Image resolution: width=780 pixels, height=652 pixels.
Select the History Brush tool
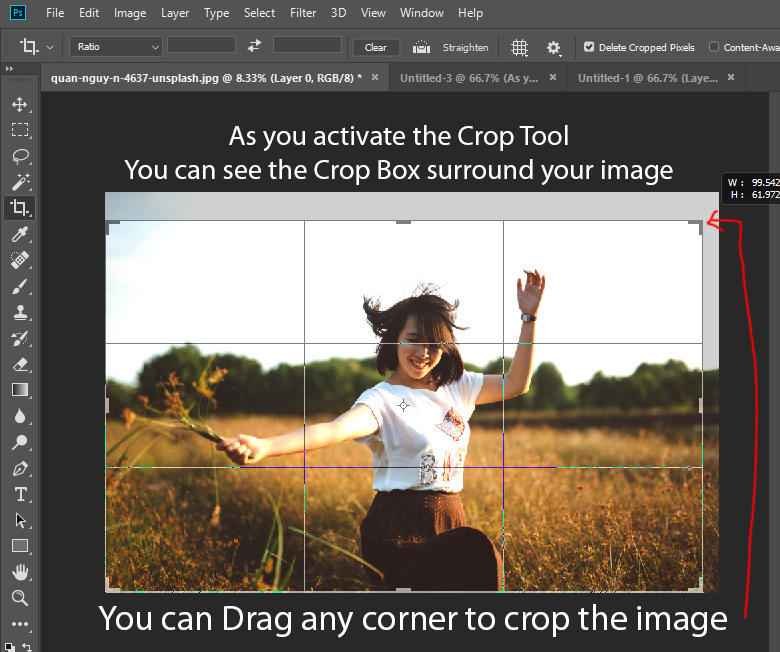coord(20,338)
